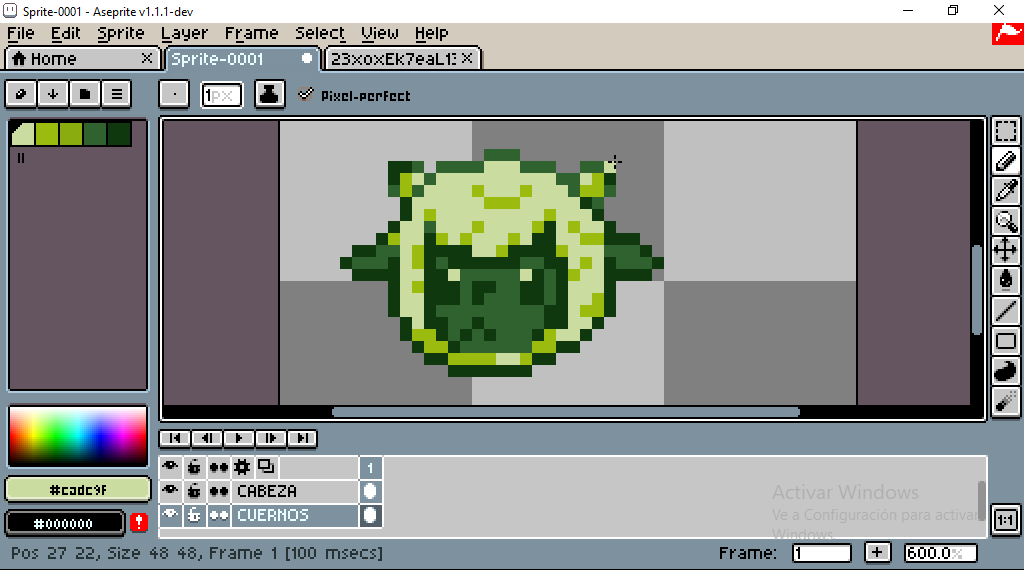This screenshot has height=570, width=1024.
Task: Close the Home tab
Action: [x=147, y=58]
